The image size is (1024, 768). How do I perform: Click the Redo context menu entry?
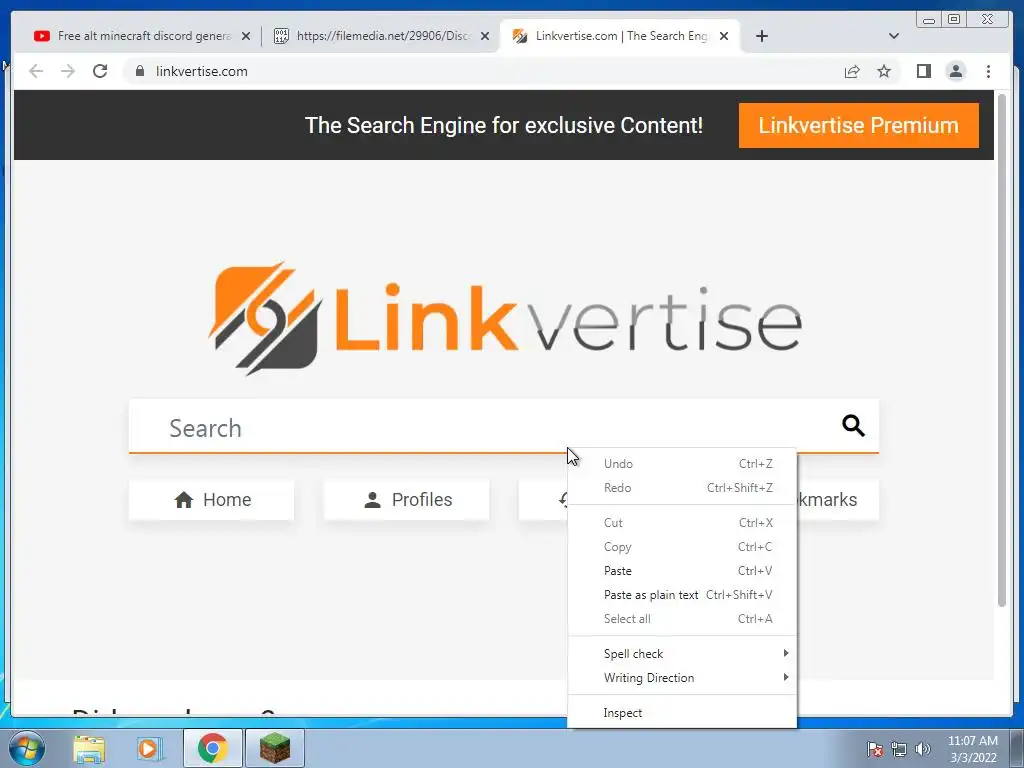(x=682, y=488)
